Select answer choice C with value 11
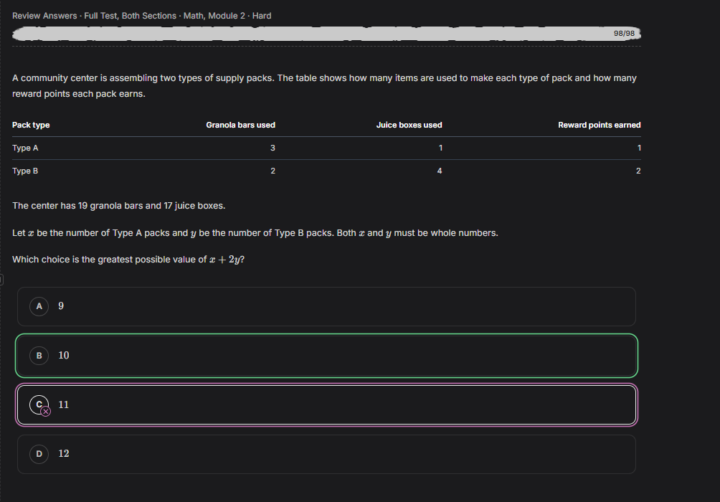 pos(326,405)
